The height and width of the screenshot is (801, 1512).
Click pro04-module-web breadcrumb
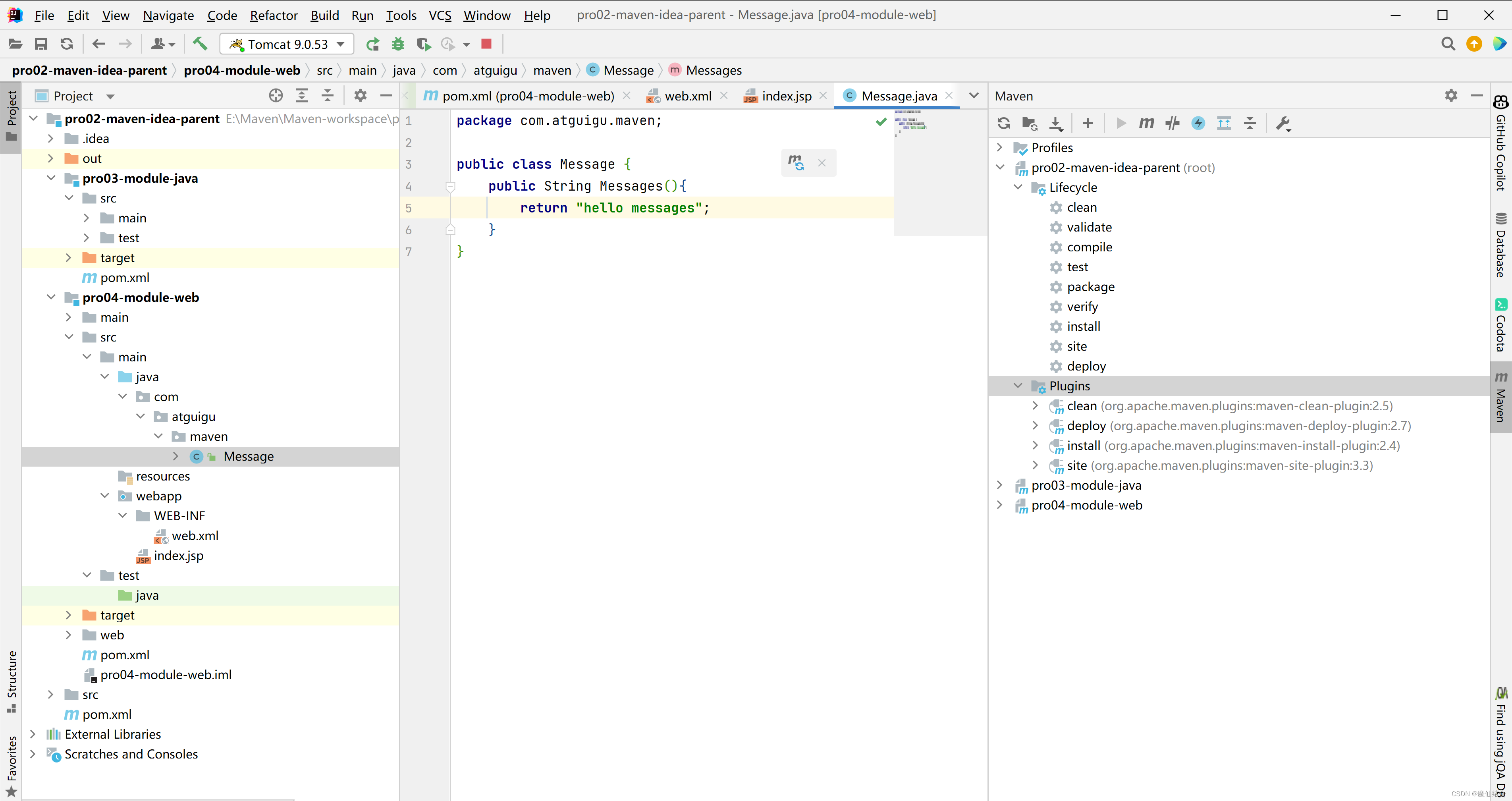coord(241,70)
